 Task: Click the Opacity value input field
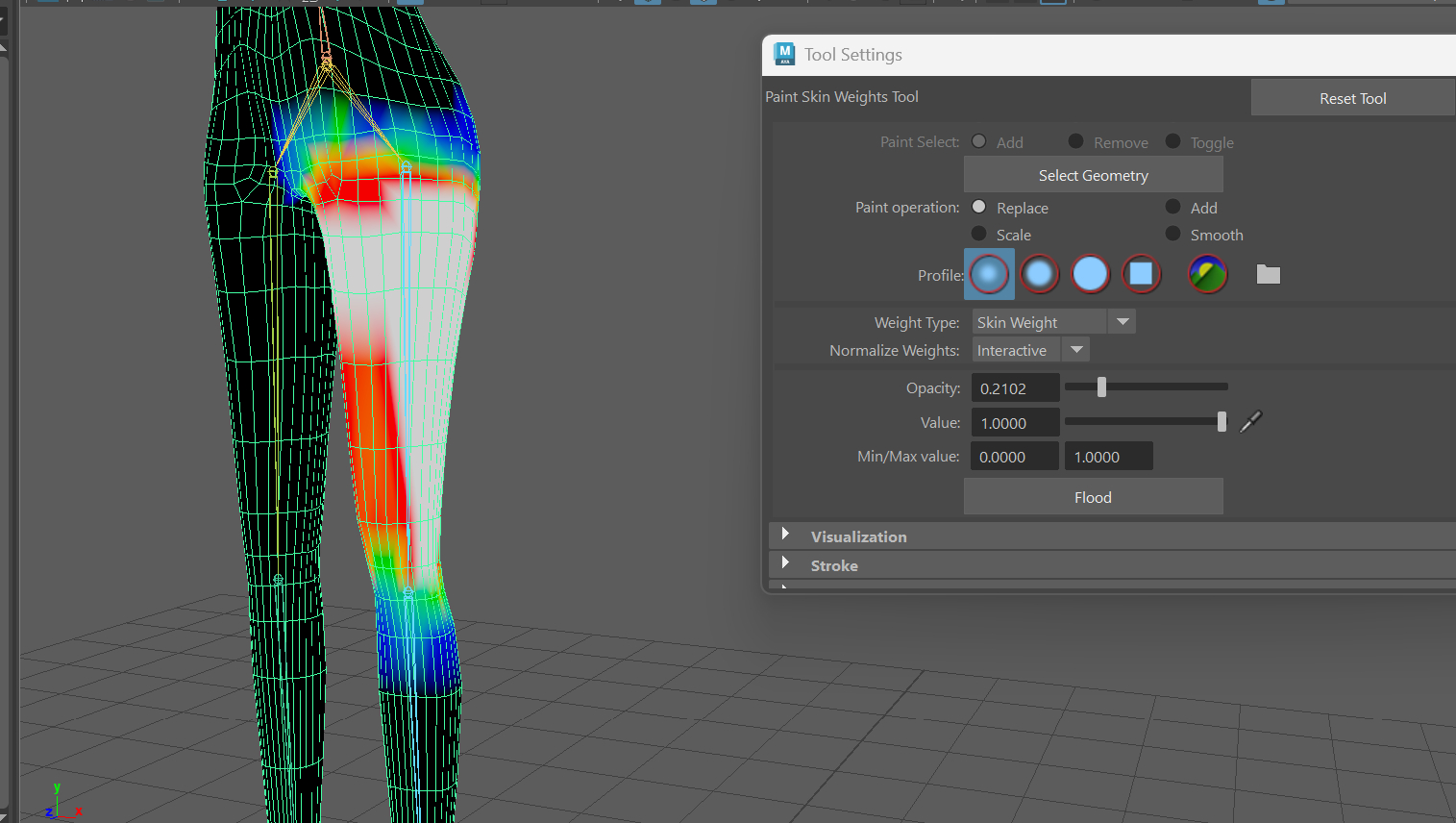tap(1015, 388)
